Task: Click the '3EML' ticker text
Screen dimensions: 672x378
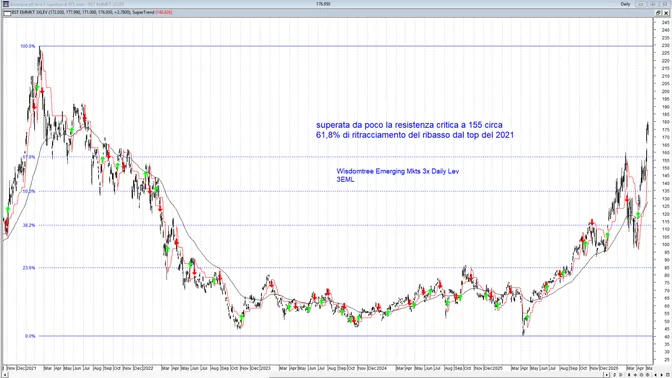Action: (x=345, y=180)
